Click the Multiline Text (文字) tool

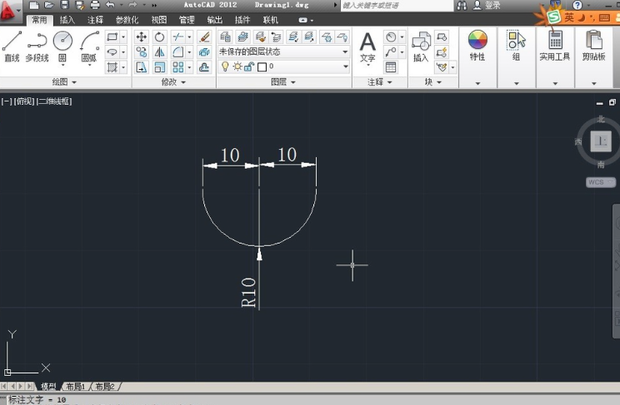tap(368, 47)
